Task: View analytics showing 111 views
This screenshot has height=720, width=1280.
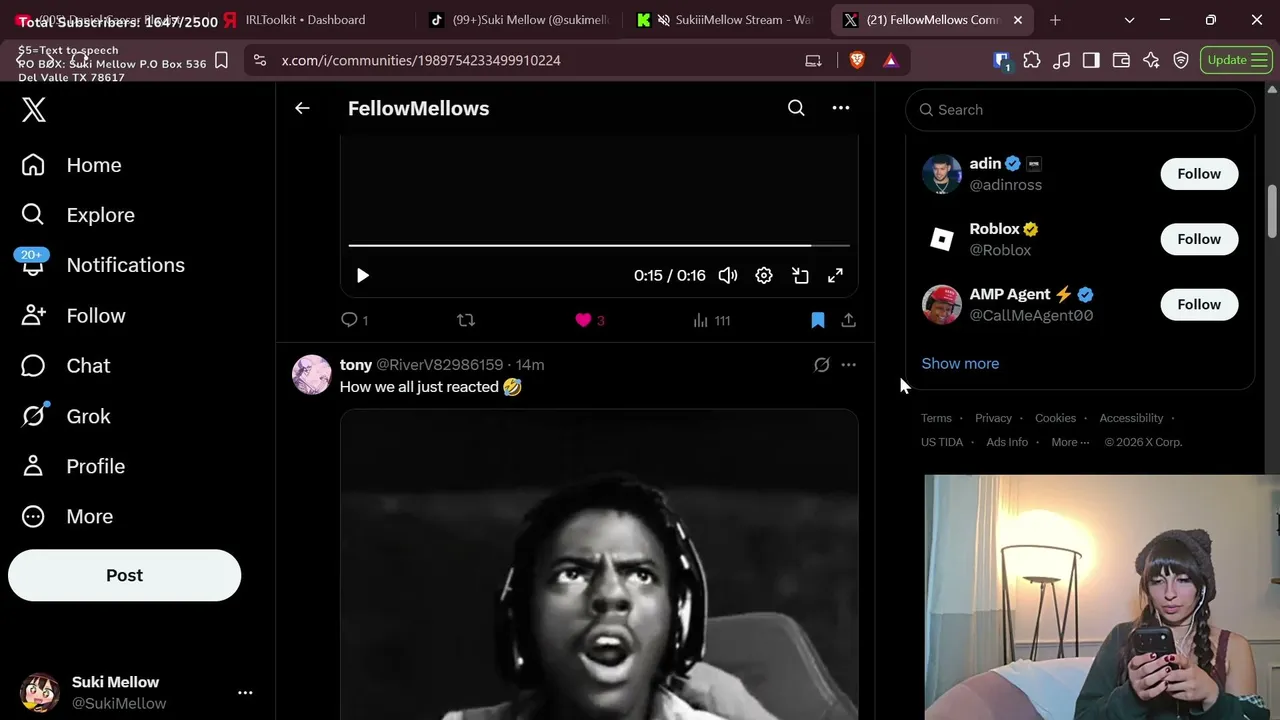Action: (x=711, y=320)
